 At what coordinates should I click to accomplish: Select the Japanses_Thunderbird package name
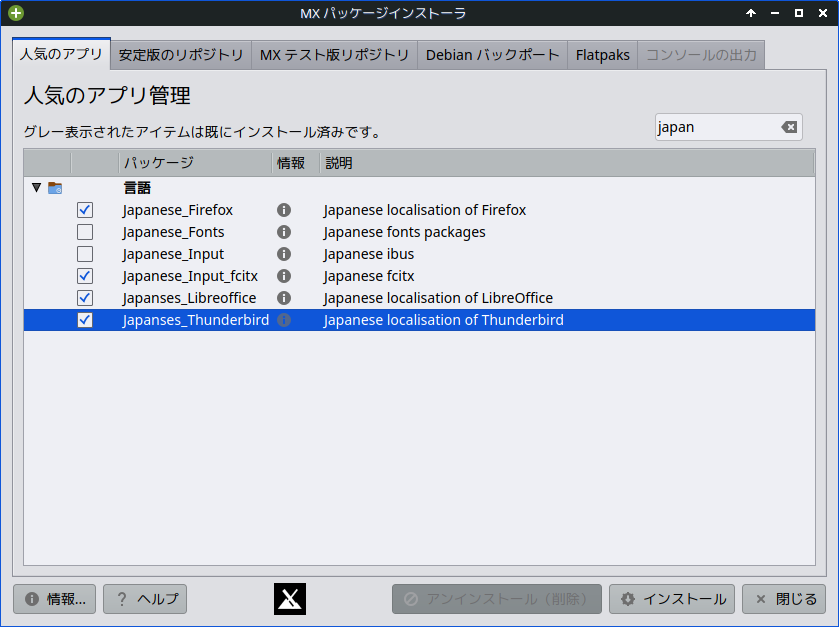[196, 320]
